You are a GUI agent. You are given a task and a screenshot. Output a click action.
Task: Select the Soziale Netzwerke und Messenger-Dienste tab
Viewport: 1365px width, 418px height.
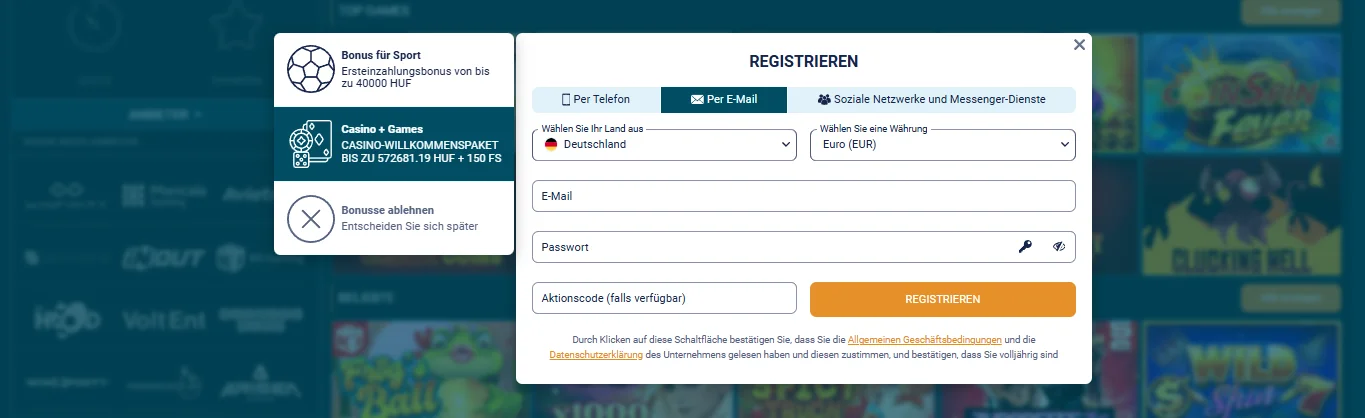931,100
